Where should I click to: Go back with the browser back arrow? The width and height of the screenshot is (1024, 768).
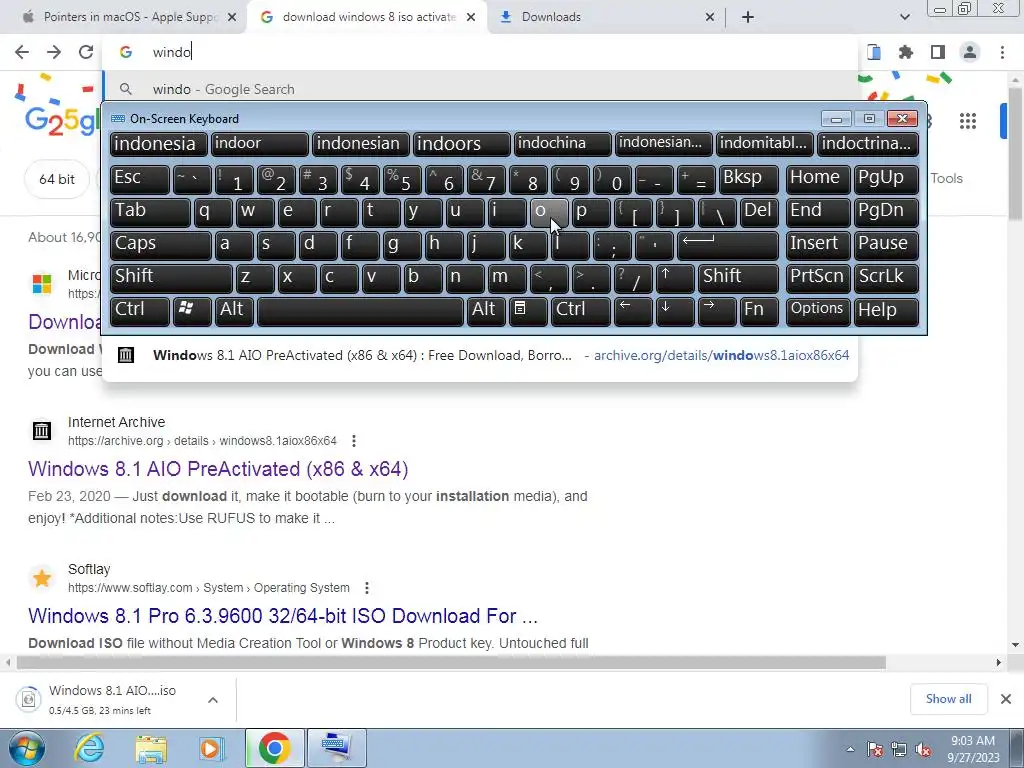tap(22, 52)
